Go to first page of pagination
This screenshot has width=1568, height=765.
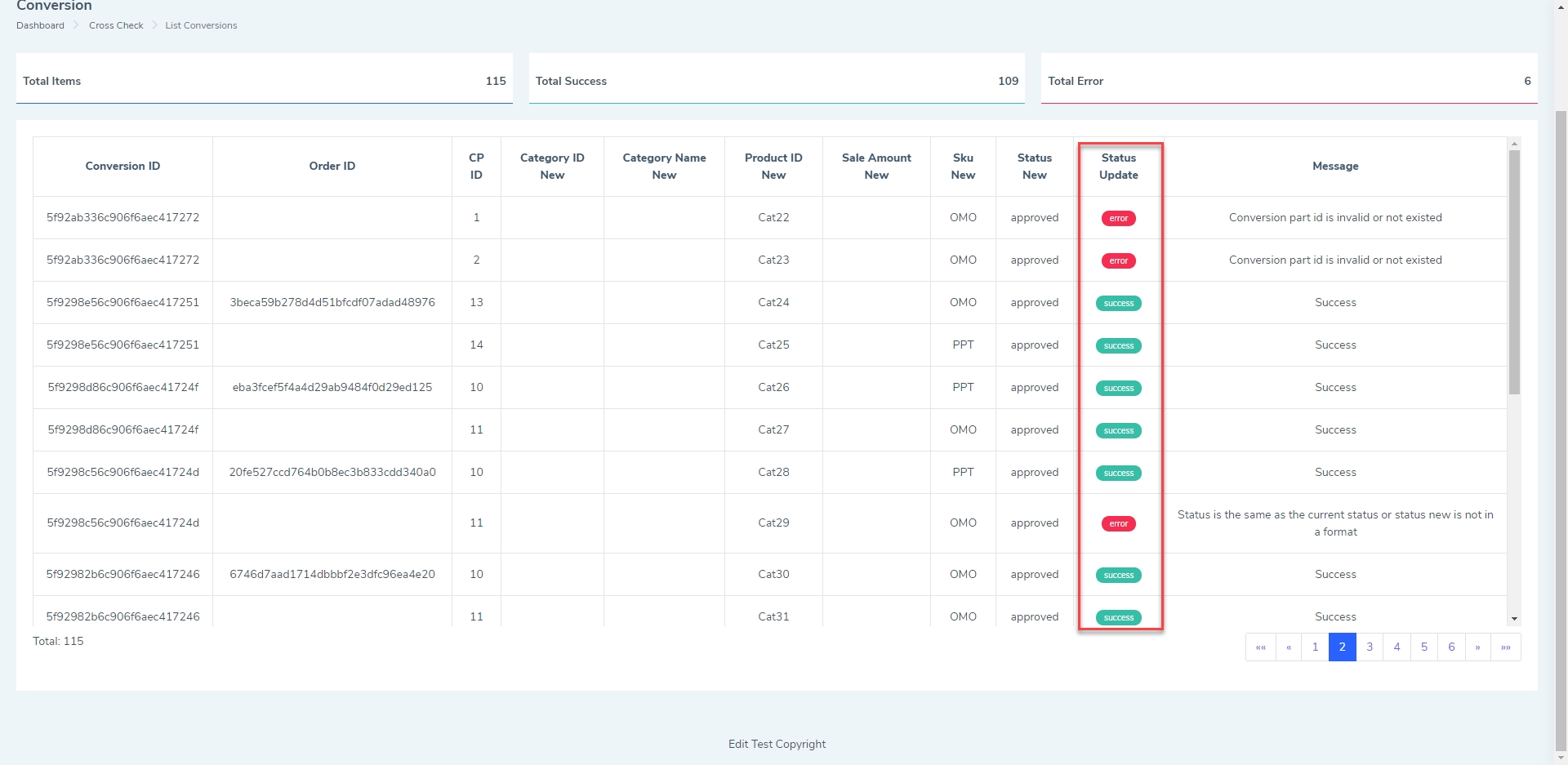pyautogui.click(x=1260, y=647)
